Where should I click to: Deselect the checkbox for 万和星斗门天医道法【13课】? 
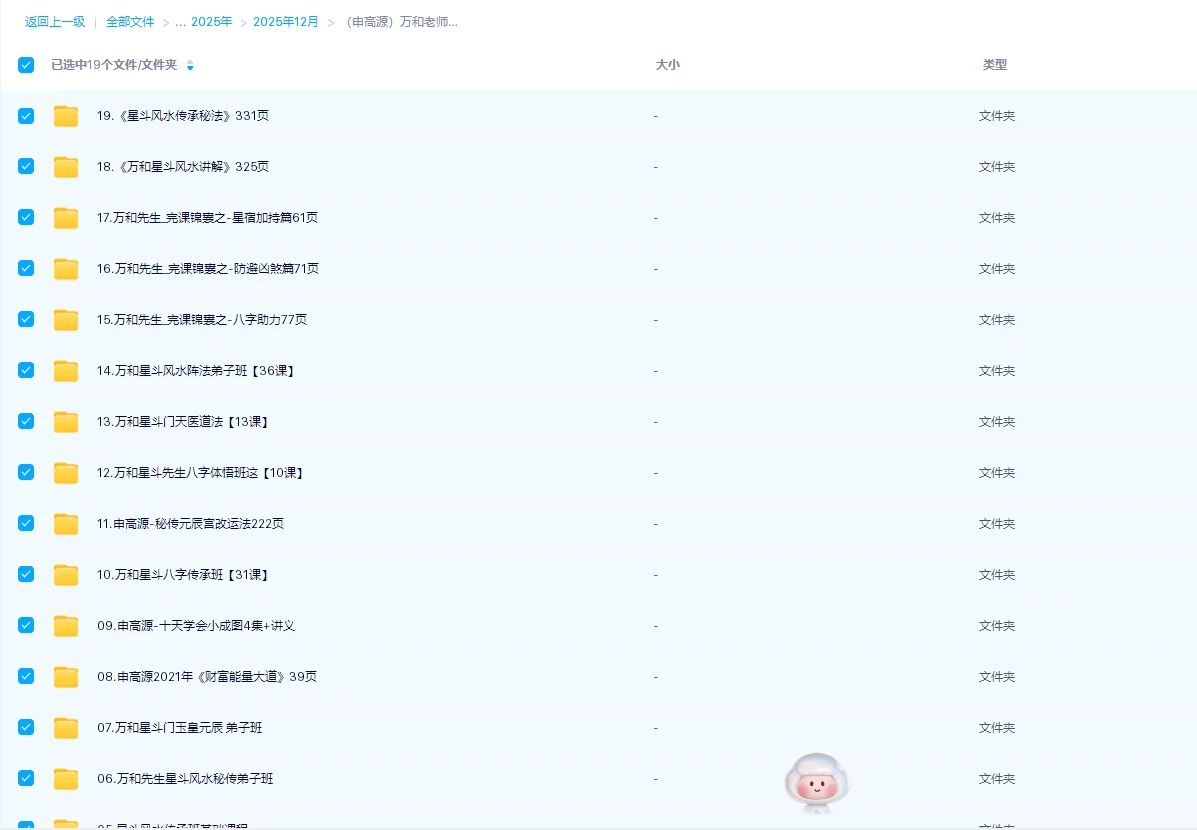[25, 421]
